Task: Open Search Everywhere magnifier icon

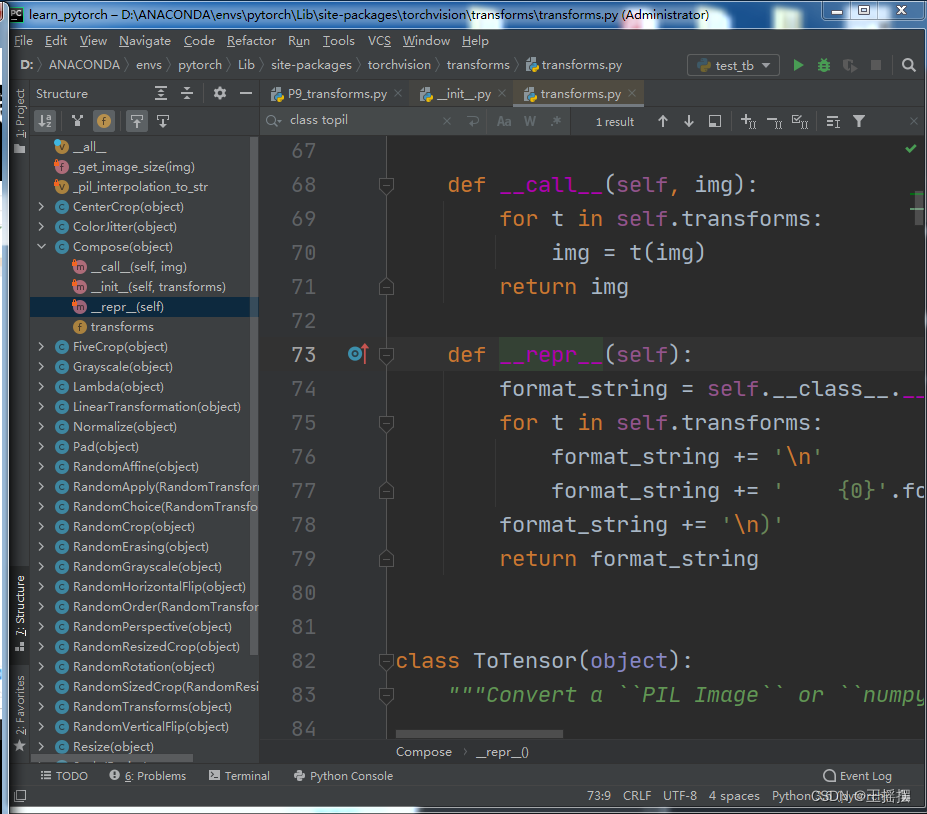Action: [909, 65]
